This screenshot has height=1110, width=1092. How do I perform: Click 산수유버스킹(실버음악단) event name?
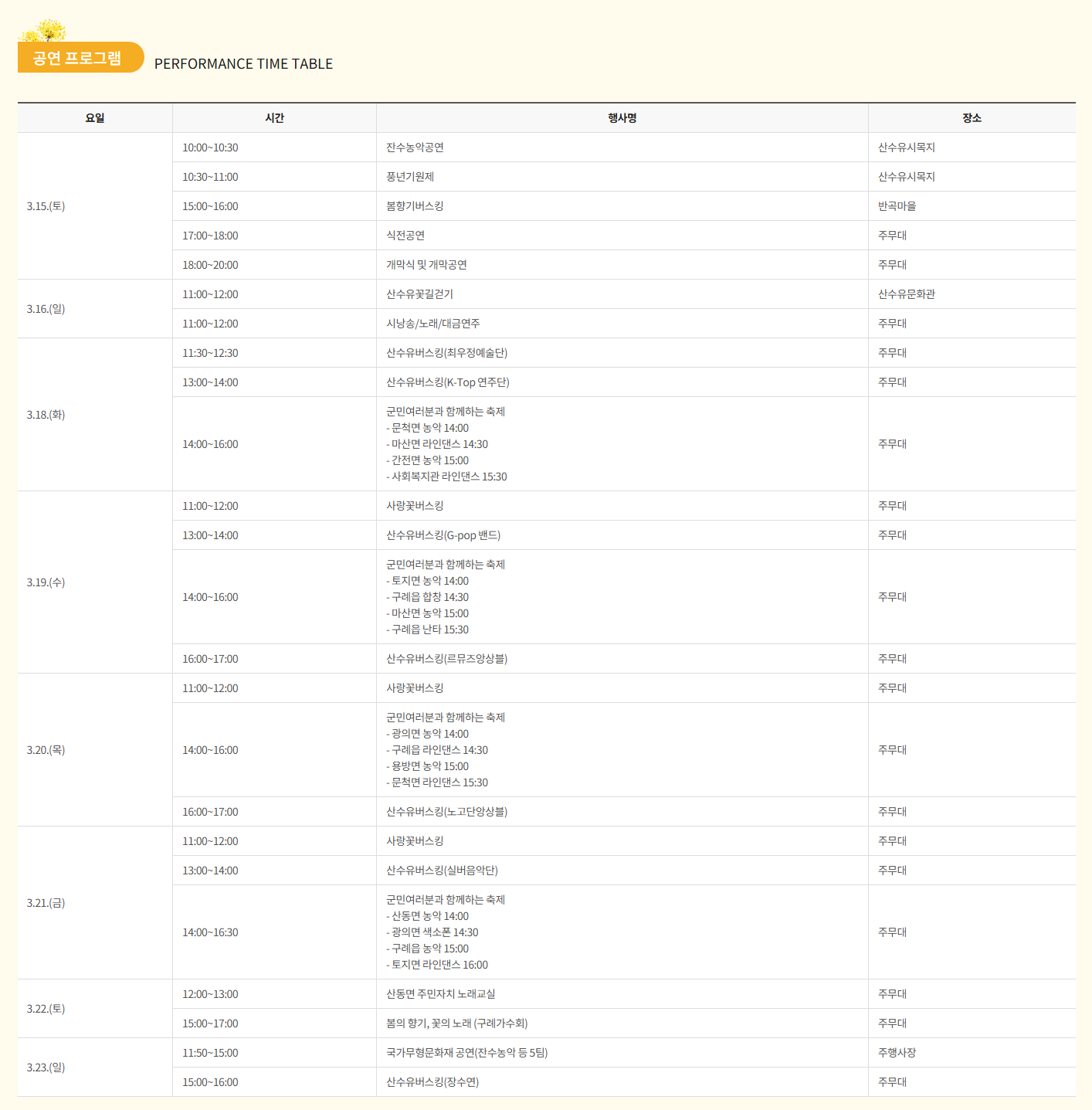tap(442, 871)
